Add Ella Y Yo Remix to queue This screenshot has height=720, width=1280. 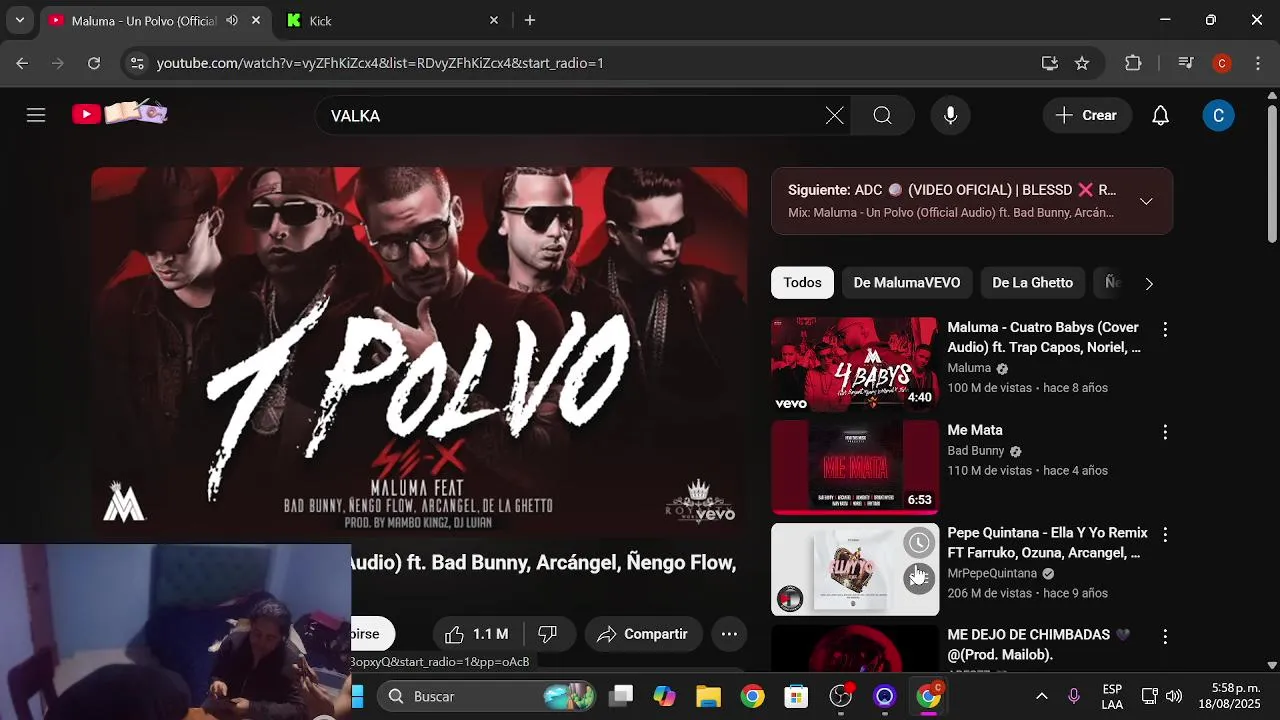919,577
